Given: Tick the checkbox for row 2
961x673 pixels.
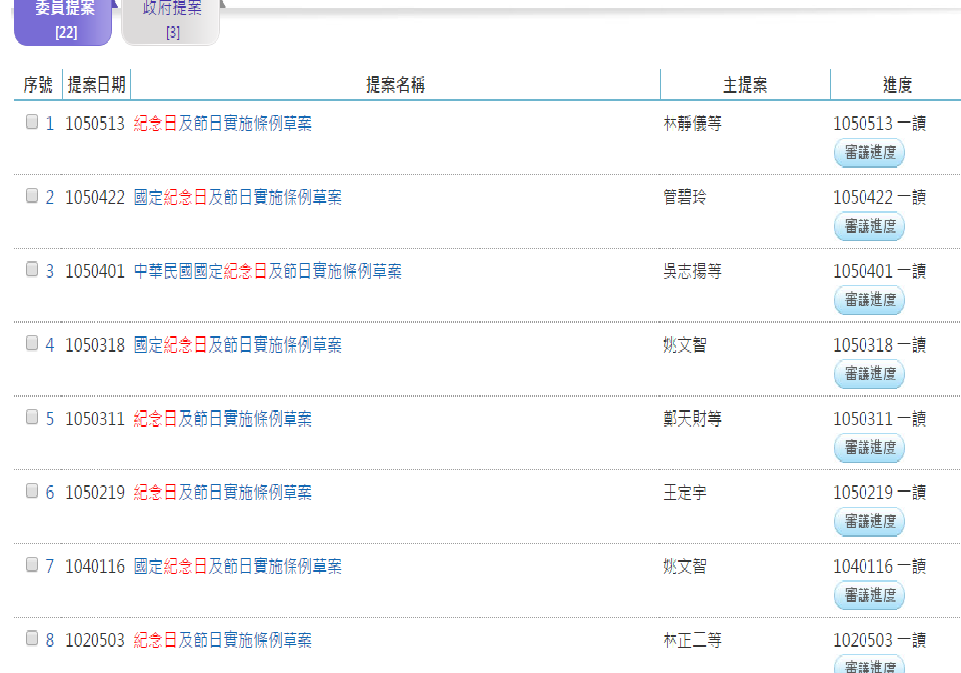Looking at the screenshot, I should (32, 196).
